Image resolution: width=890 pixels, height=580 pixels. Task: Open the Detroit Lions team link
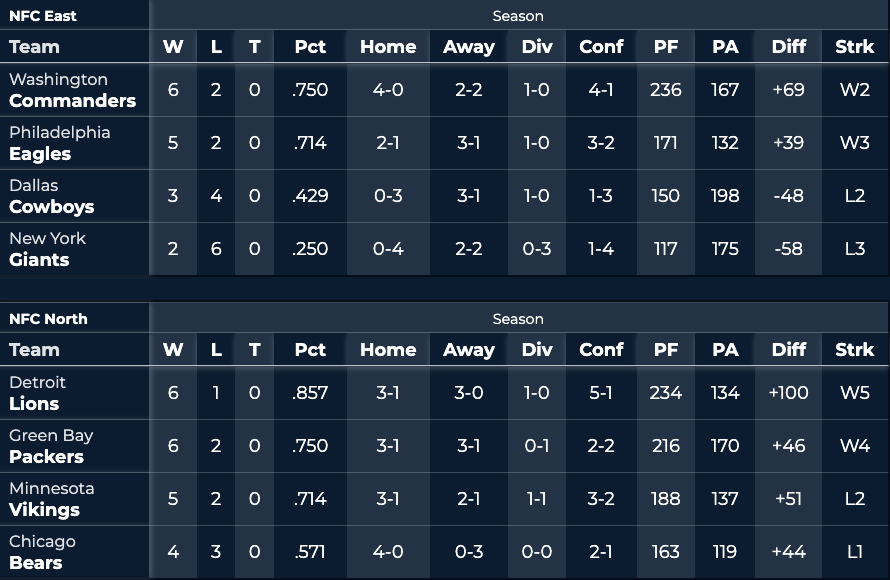[38, 393]
